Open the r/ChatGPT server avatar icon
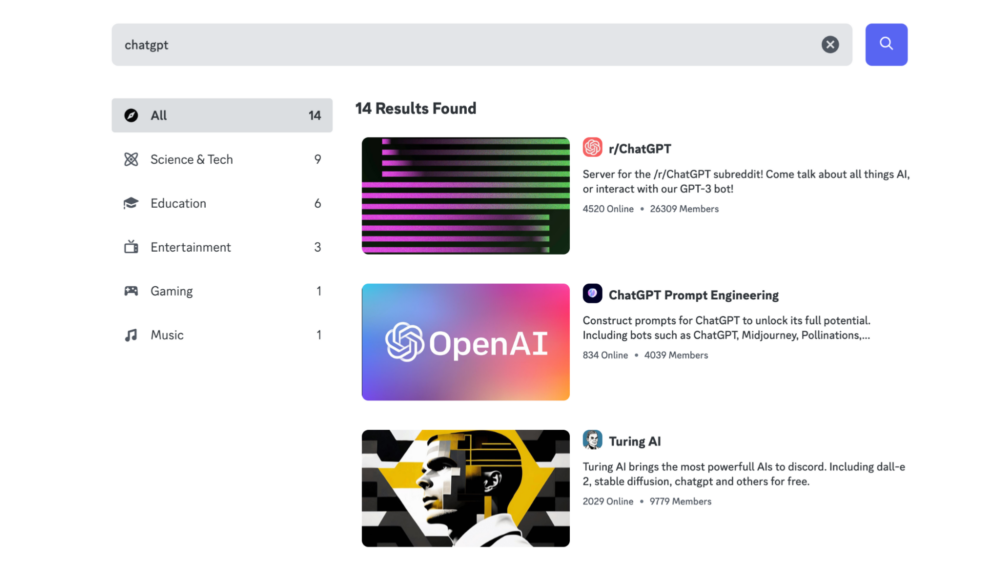Screen dimensions: 1000x566 [x=592, y=148]
